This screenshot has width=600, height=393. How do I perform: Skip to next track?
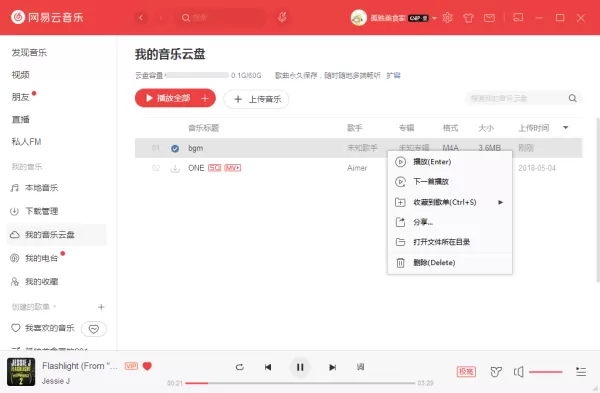tap(332, 367)
